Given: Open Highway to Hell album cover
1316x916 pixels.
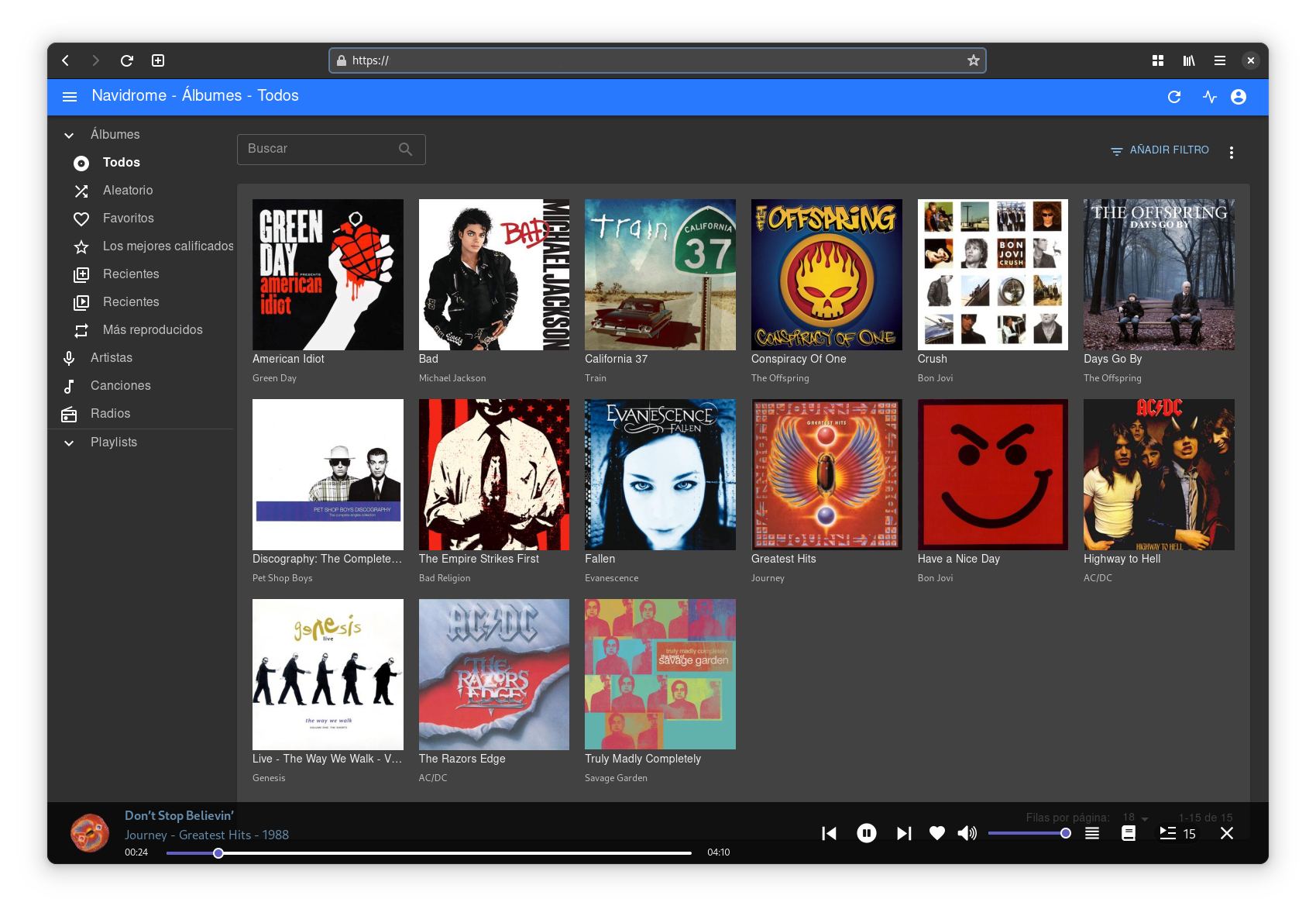Looking at the screenshot, I should [x=1159, y=474].
